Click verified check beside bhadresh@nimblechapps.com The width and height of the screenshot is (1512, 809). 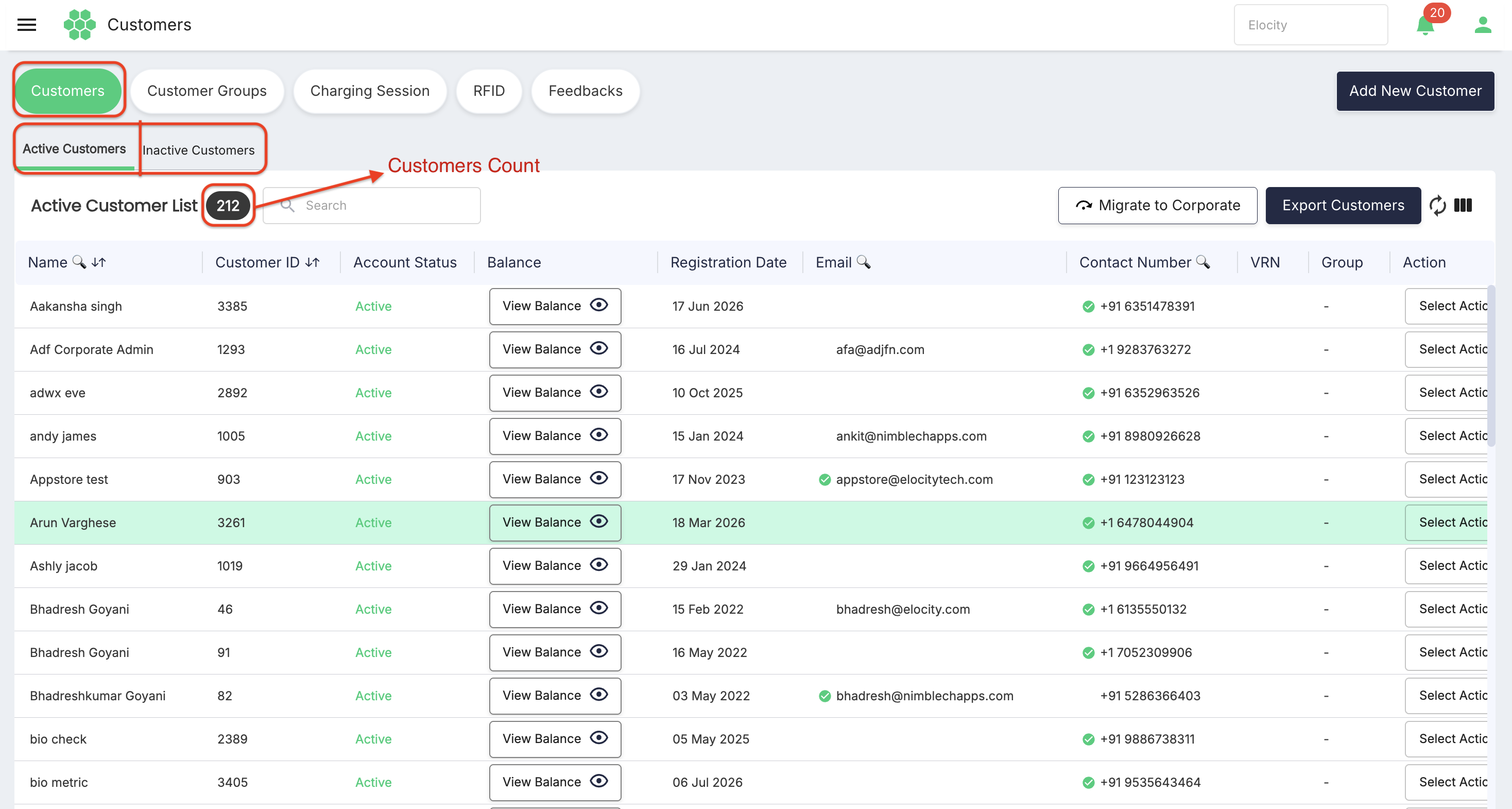pos(824,696)
